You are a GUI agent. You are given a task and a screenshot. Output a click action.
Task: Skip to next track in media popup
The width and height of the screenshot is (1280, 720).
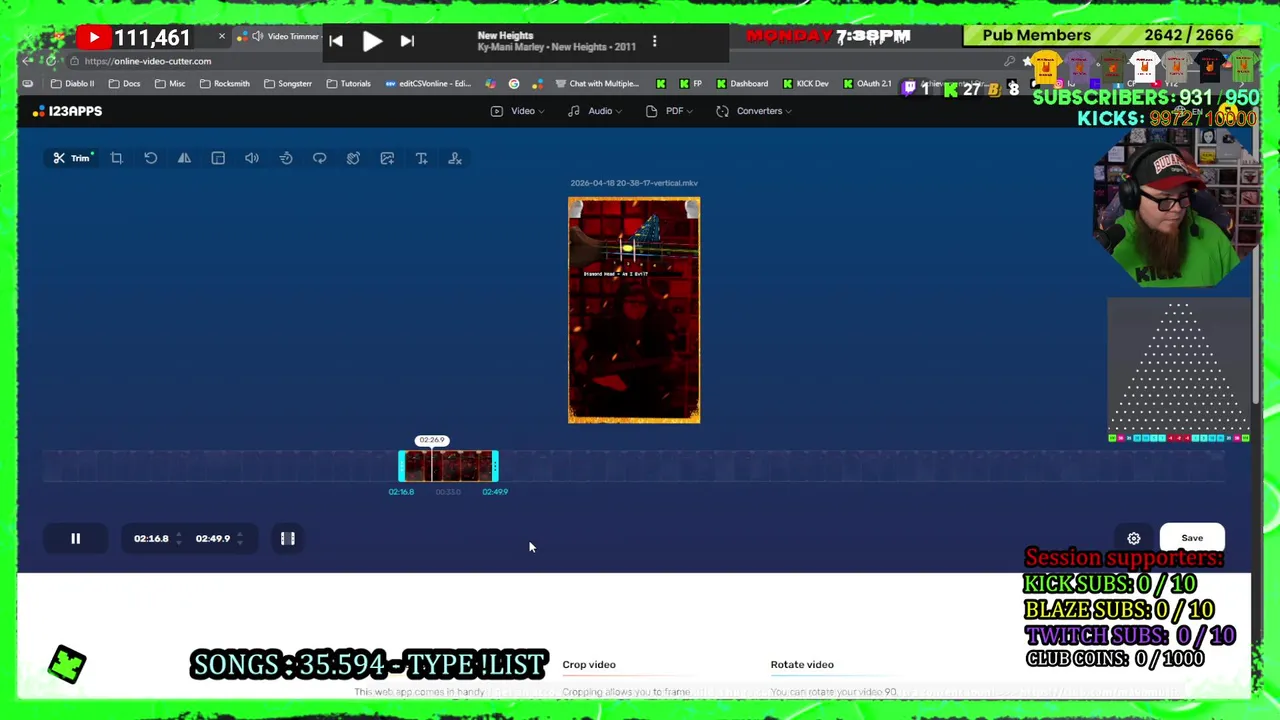pyautogui.click(x=407, y=41)
